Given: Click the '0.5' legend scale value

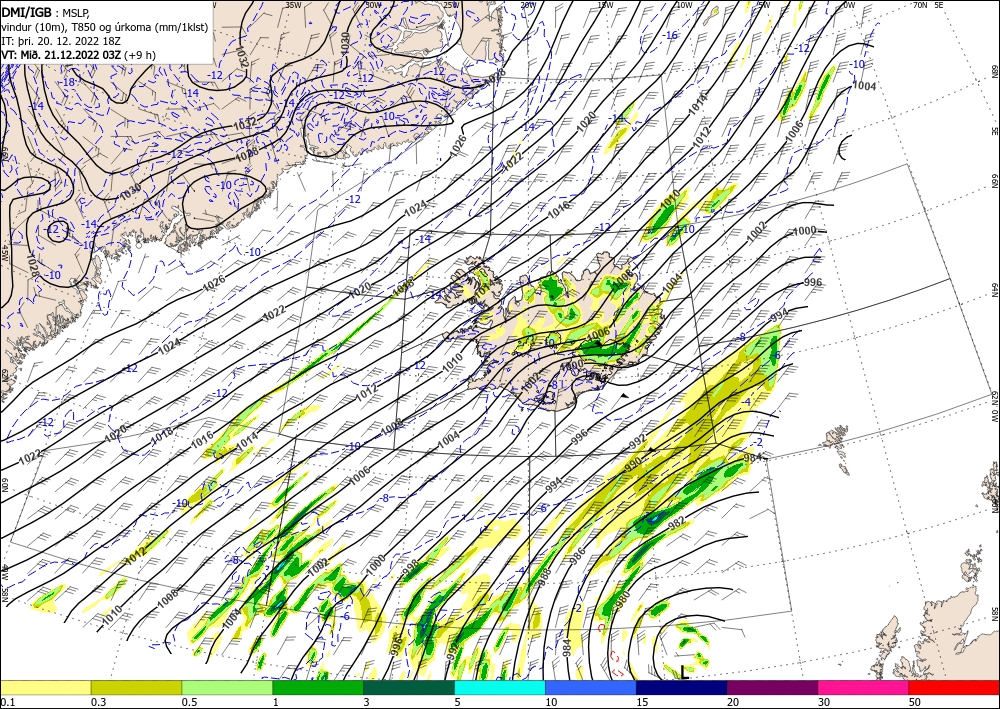Looking at the screenshot, I should coord(189,702).
